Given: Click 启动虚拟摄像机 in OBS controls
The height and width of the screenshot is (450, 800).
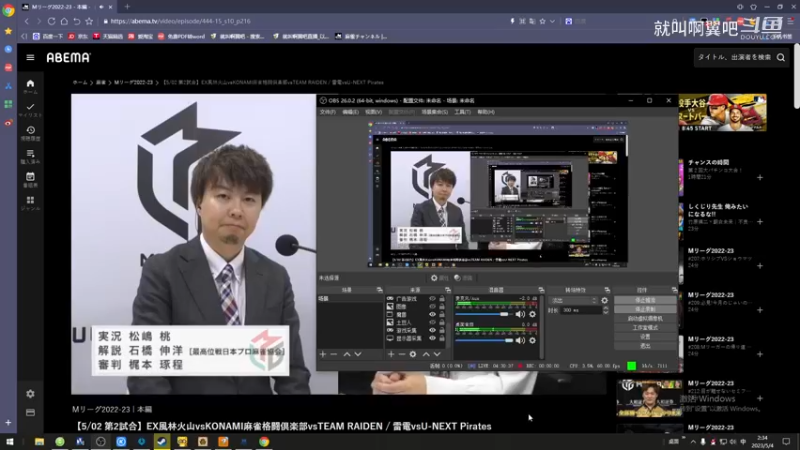Looking at the screenshot, I should [645, 319].
